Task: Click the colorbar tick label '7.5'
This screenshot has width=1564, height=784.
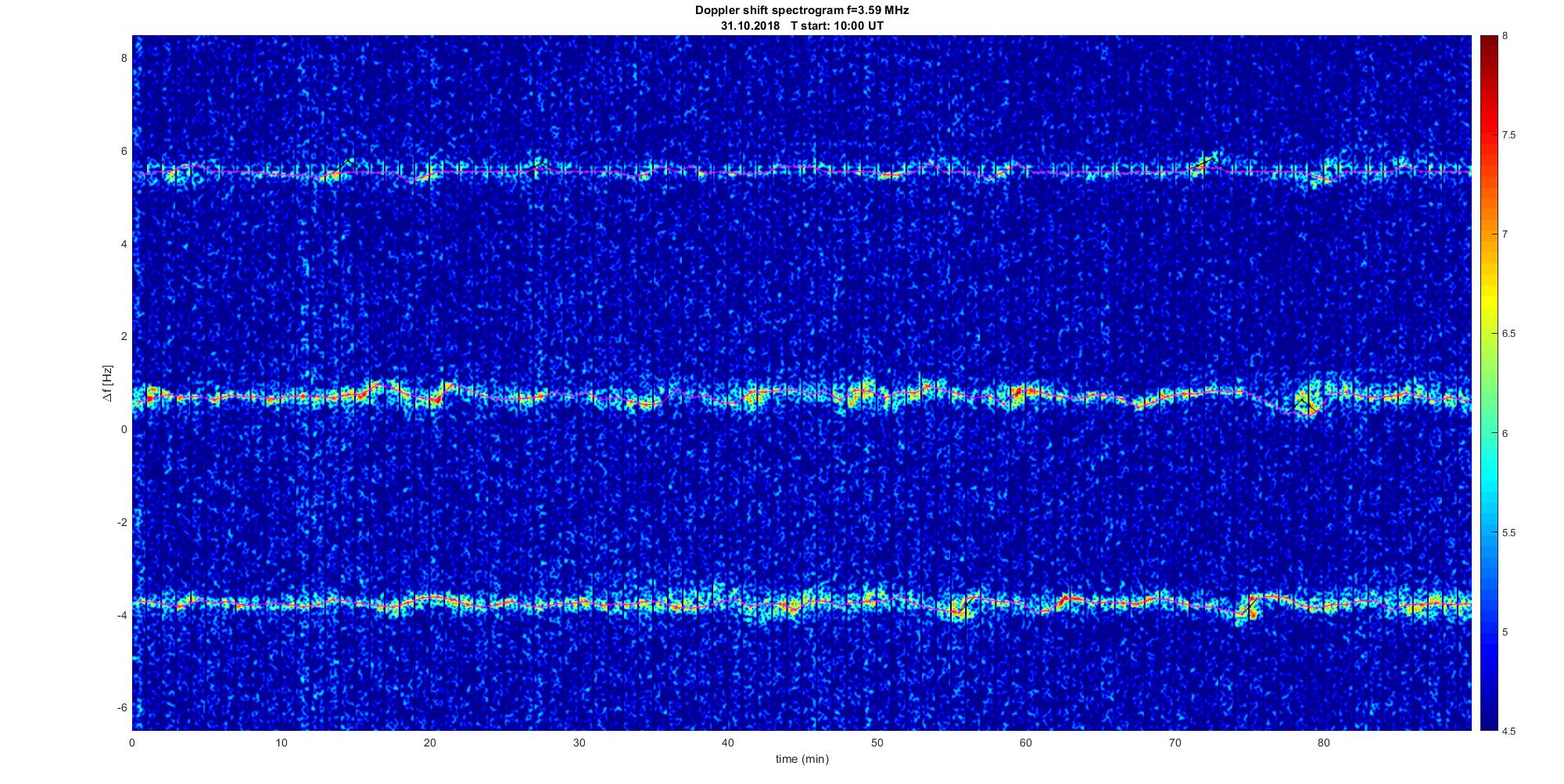Action: tap(1508, 135)
